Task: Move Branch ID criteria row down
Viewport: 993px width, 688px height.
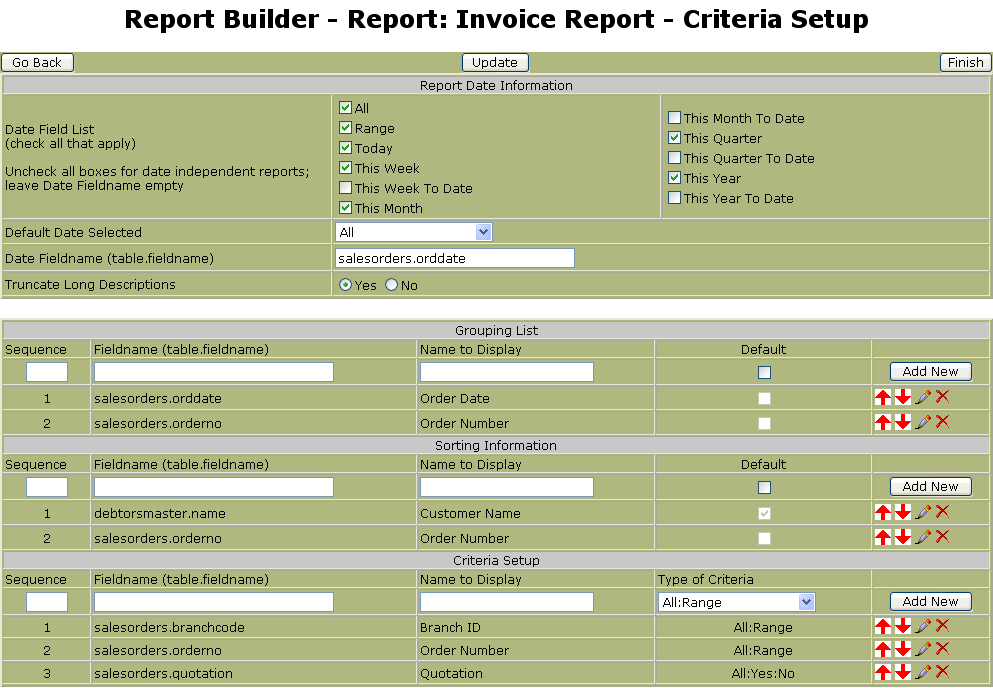Action: 903,627
